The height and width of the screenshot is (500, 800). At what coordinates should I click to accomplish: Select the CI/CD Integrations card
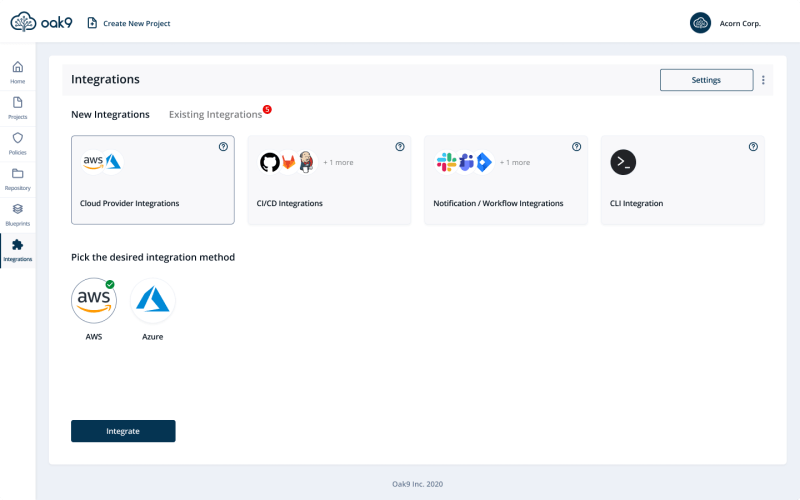[x=330, y=180]
